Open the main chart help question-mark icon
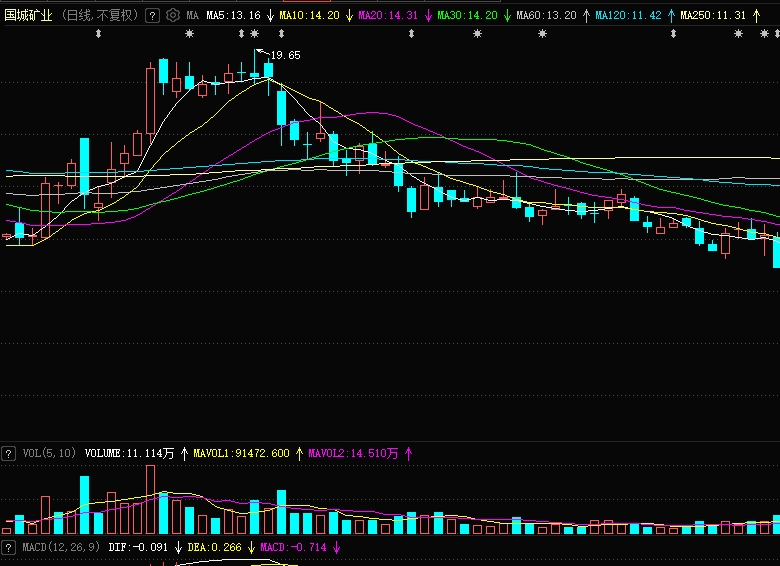Image resolution: width=780 pixels, height=566 pixels. [x=152, y=16]
